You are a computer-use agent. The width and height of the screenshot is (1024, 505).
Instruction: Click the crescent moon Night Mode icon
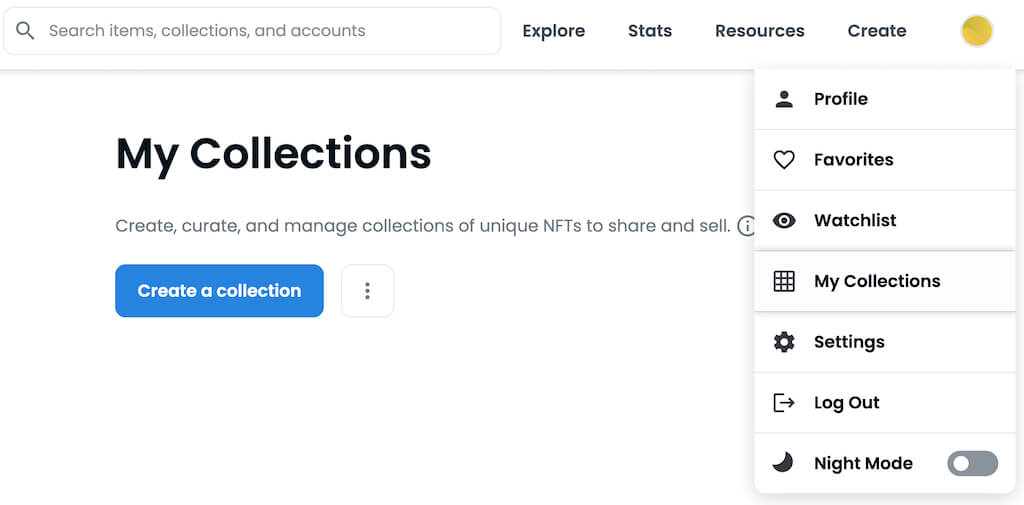[784, 463]
